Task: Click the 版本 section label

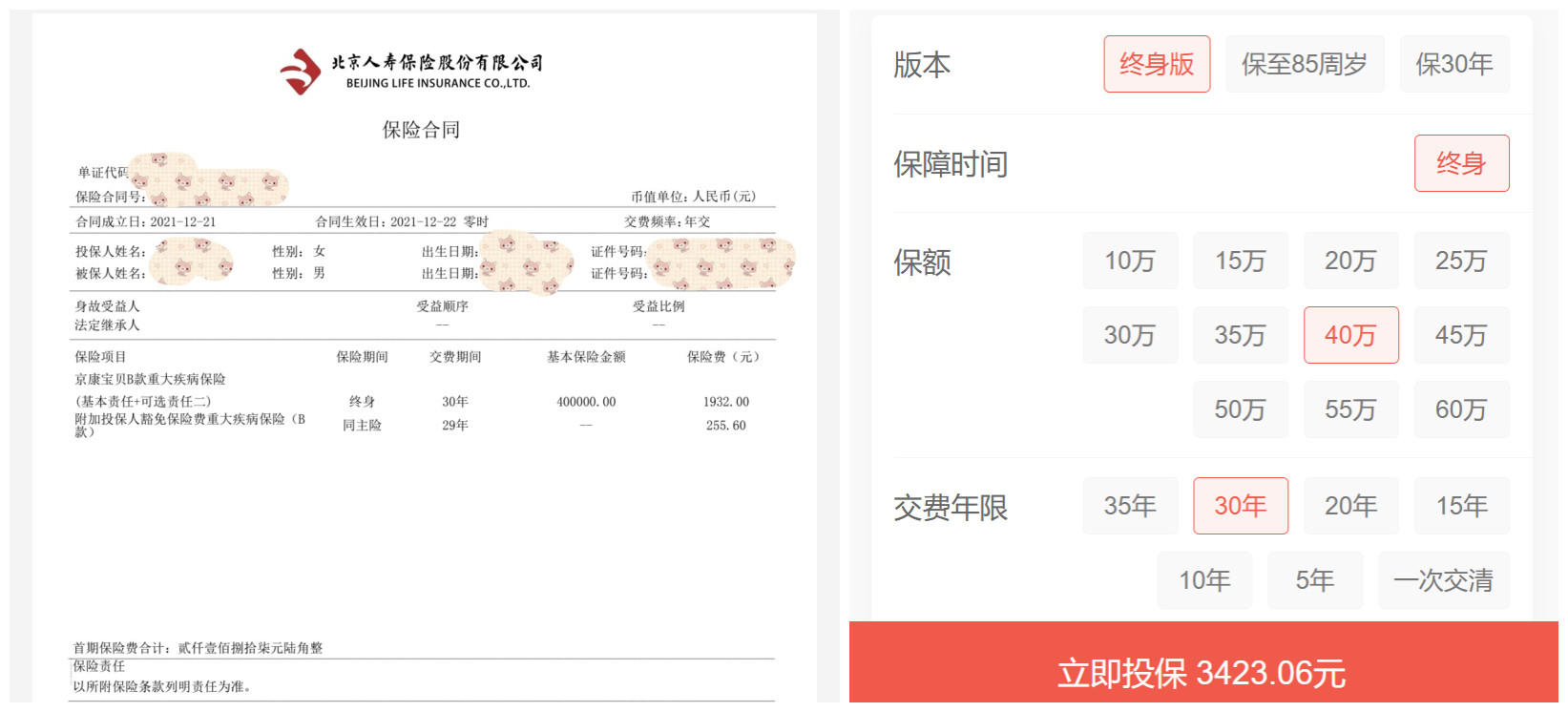Action: 922,65
